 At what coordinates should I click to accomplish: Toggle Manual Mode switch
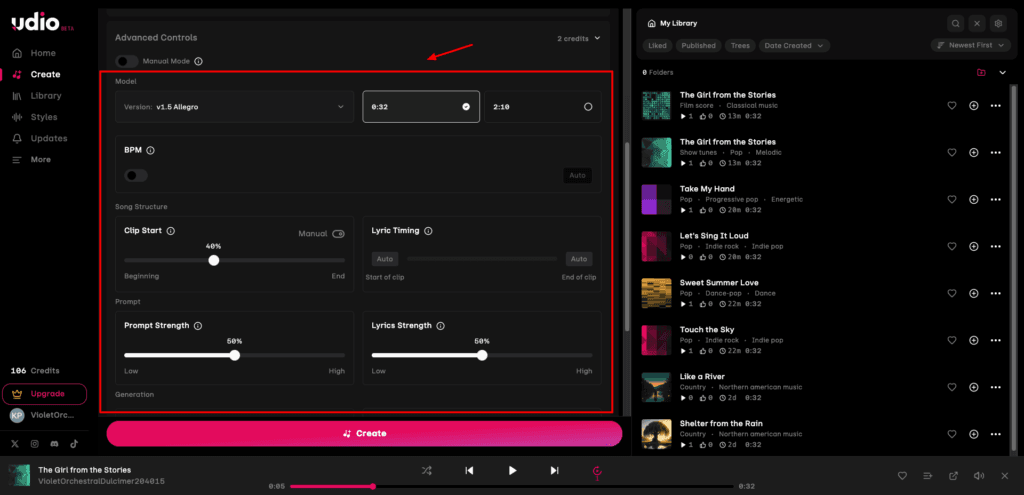pyautogui.click(x=127, y=61)
